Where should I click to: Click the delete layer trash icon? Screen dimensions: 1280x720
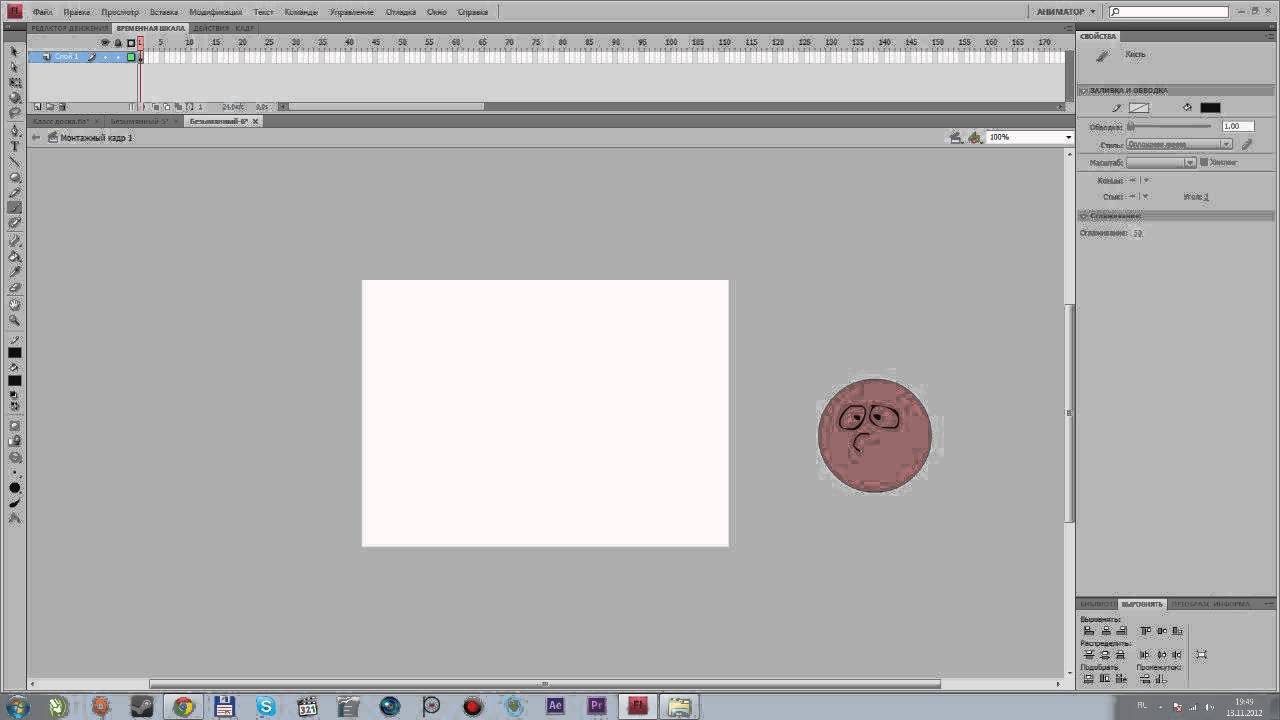tap(62, 106)
